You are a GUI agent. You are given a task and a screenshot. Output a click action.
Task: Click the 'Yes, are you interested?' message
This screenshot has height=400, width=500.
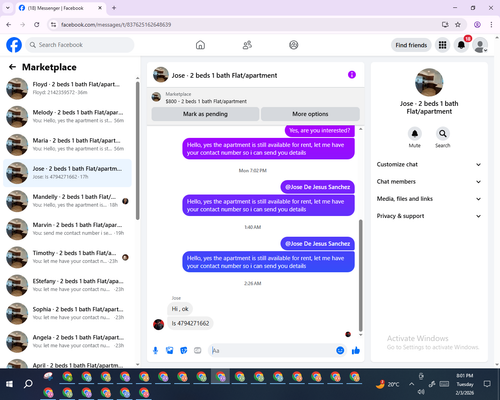[x=320, y=131]
